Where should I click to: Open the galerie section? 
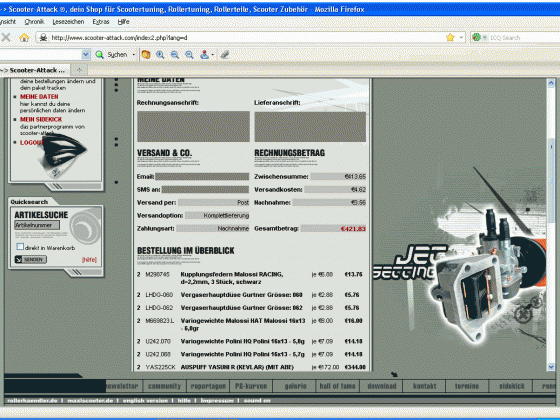tap(295, 386)
